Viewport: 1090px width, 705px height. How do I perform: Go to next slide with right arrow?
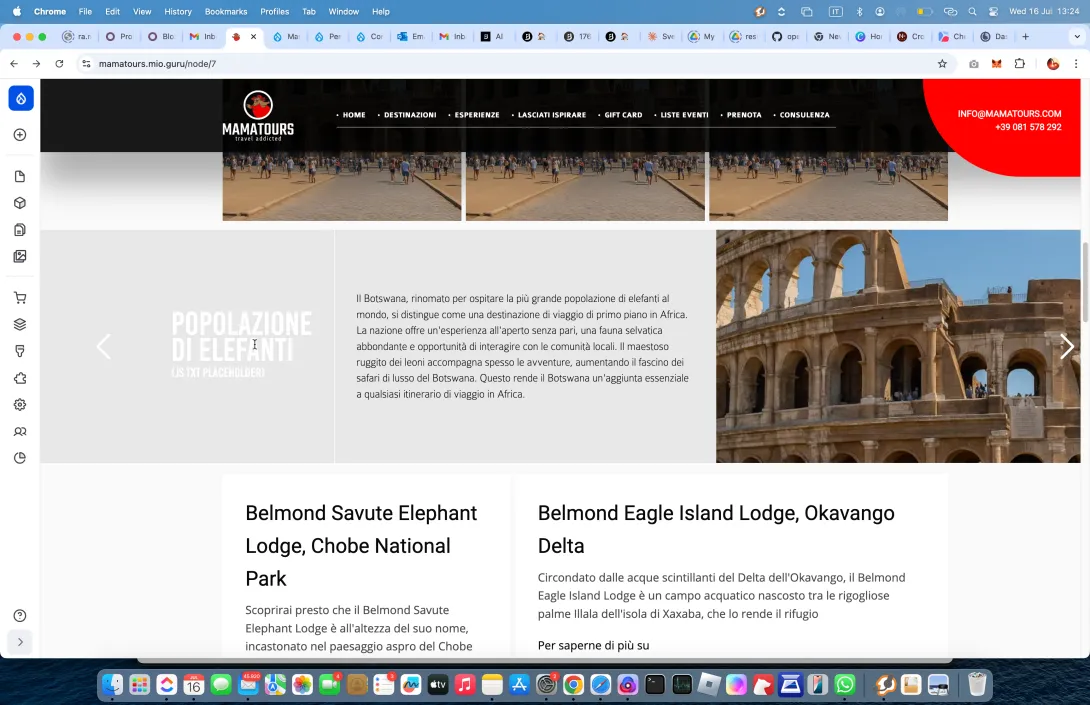[x=1067, y=347]
